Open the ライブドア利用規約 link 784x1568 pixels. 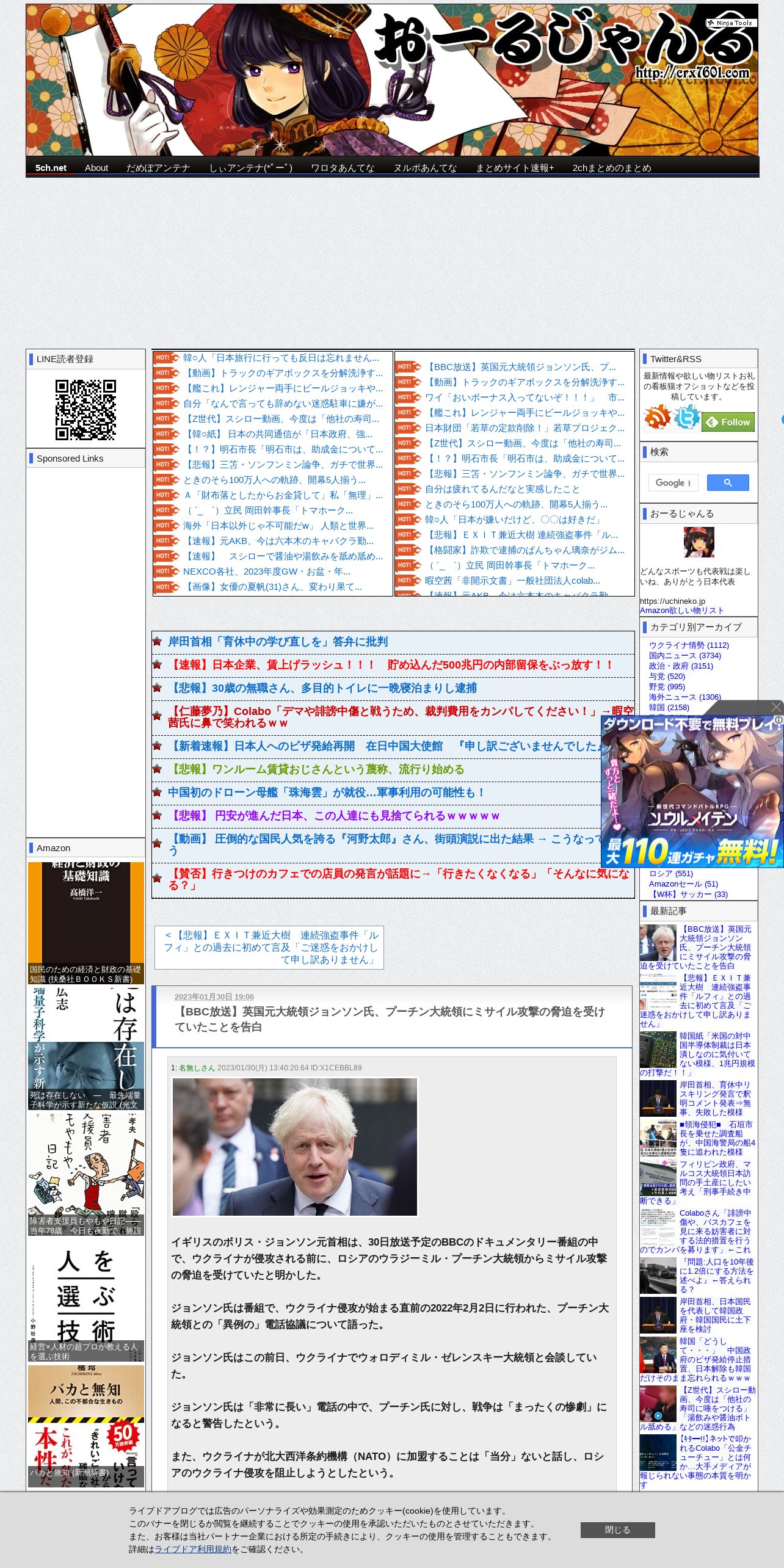tap(193, 1549)
